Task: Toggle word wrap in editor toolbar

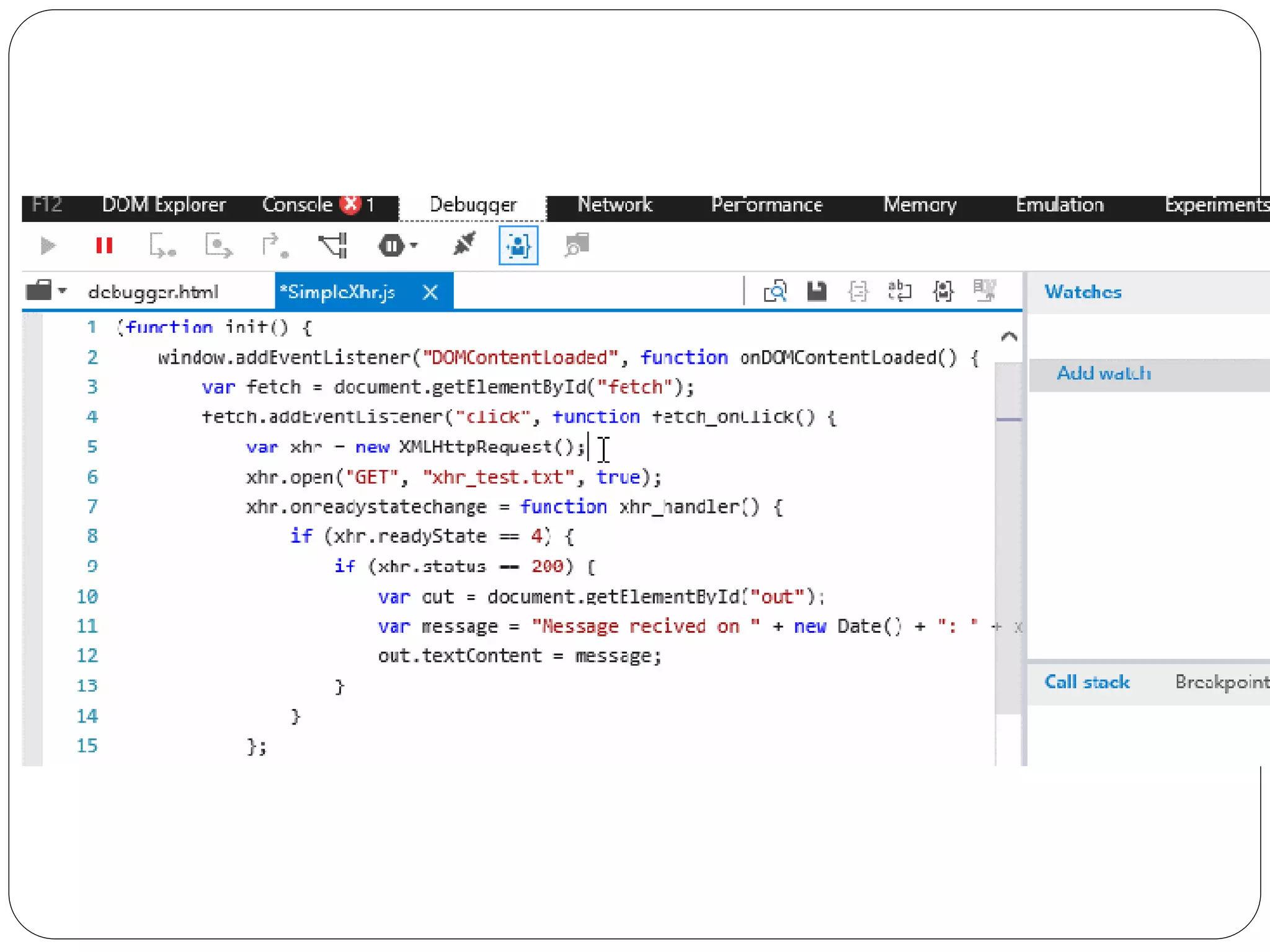Action: pyautogui.click(x=899, y=291)
